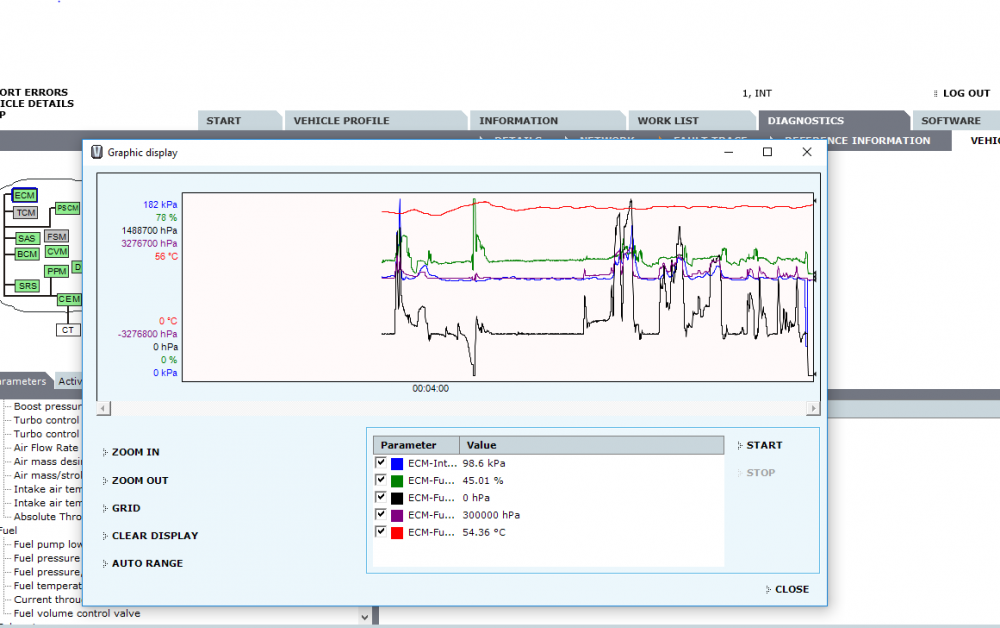The image size is (1000, 628).
Task: Click the BCM module node
Action: coord(27,254)
